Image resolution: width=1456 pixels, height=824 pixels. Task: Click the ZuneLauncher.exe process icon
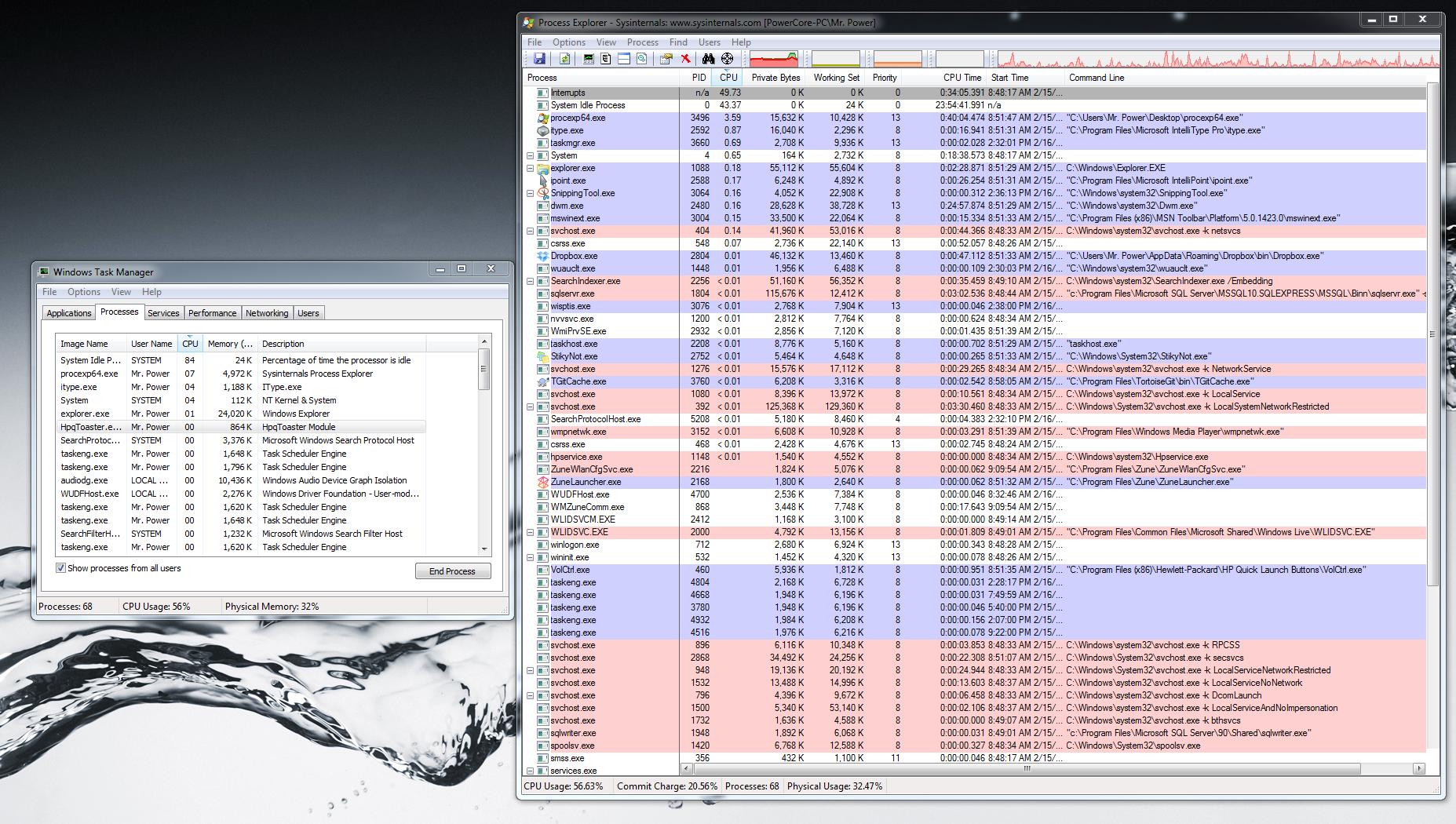[542, 482]
